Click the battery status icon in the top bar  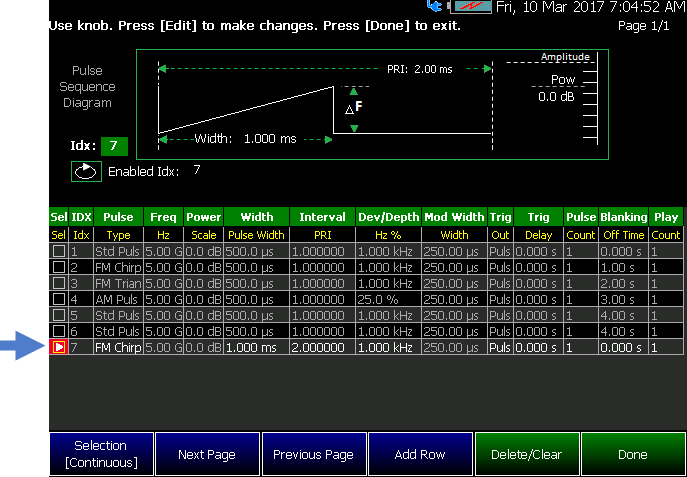coord(471,6)
